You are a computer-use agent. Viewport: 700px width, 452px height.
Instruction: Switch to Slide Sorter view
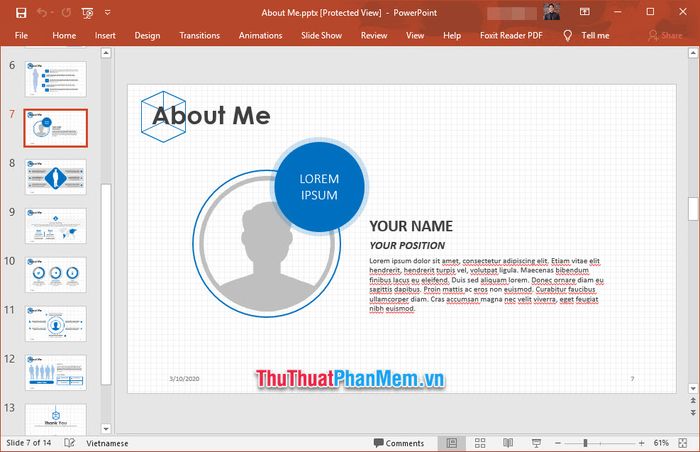[480, 442]
